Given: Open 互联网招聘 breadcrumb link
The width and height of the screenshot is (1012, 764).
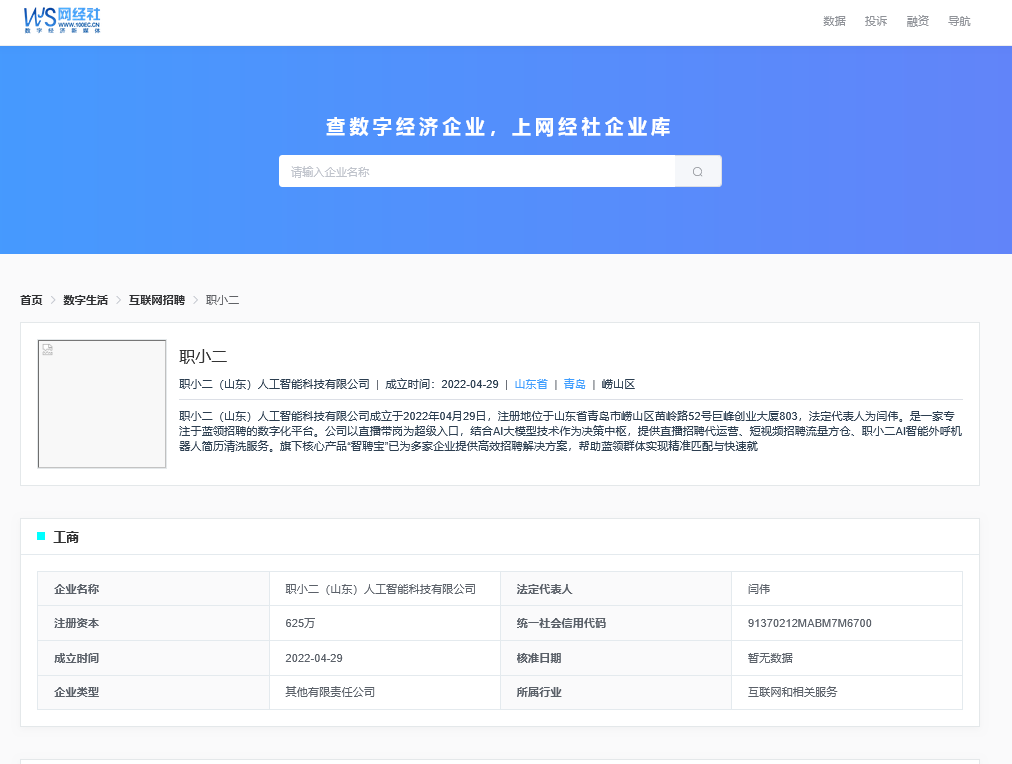Looking at the screenshot, I should 157,300.
